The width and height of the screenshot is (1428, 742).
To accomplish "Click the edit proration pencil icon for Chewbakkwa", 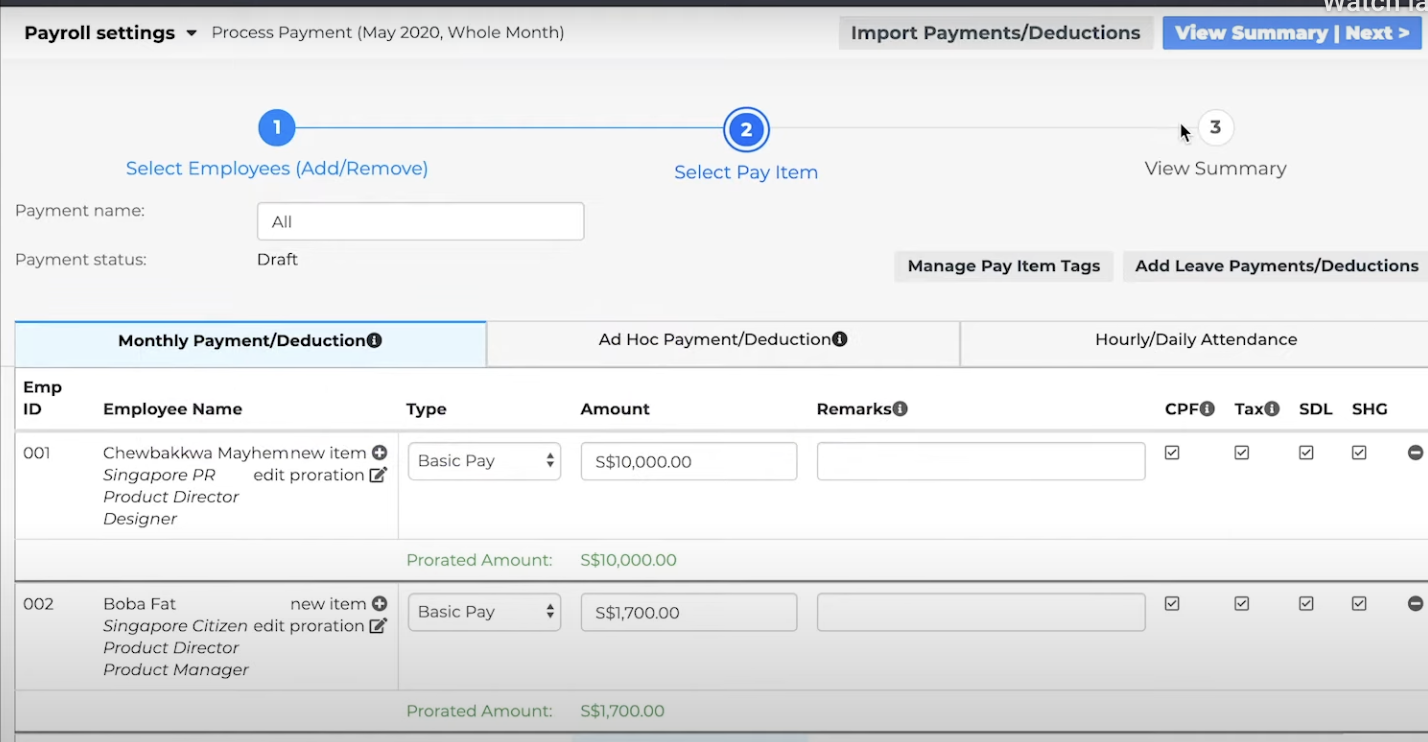I will [x=377, y=475].
